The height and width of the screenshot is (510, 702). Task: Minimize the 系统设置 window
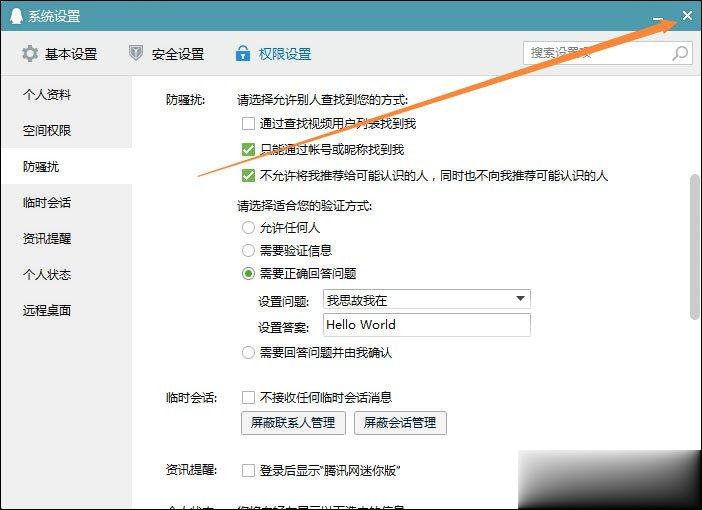pos(658,19)
